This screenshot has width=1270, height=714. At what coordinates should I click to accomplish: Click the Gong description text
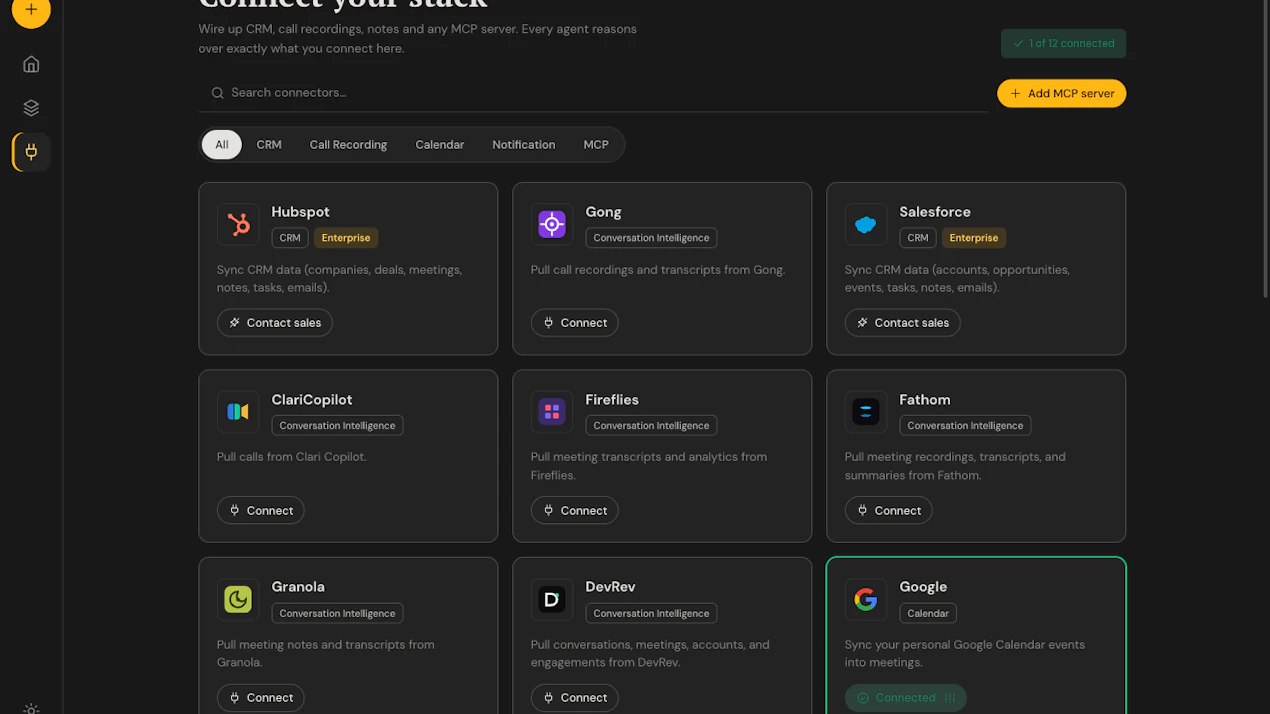coord(658,270)
